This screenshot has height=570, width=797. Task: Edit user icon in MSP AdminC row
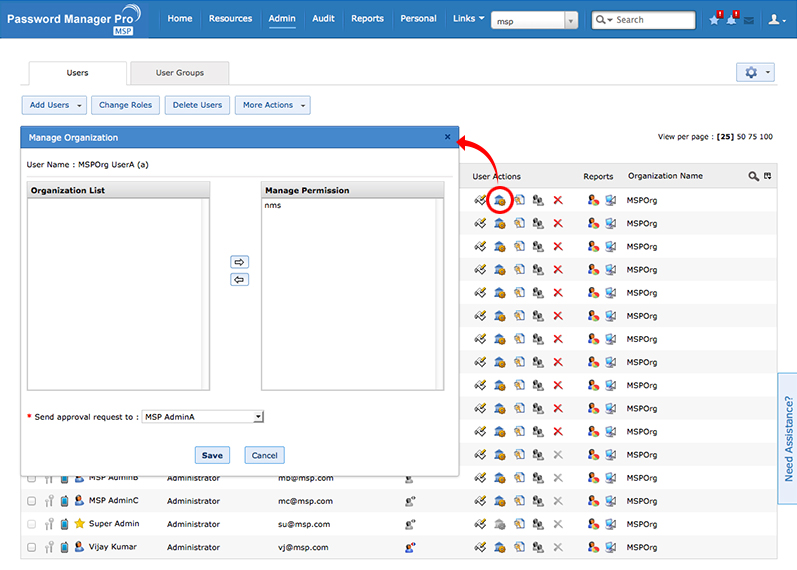point(480,501)
